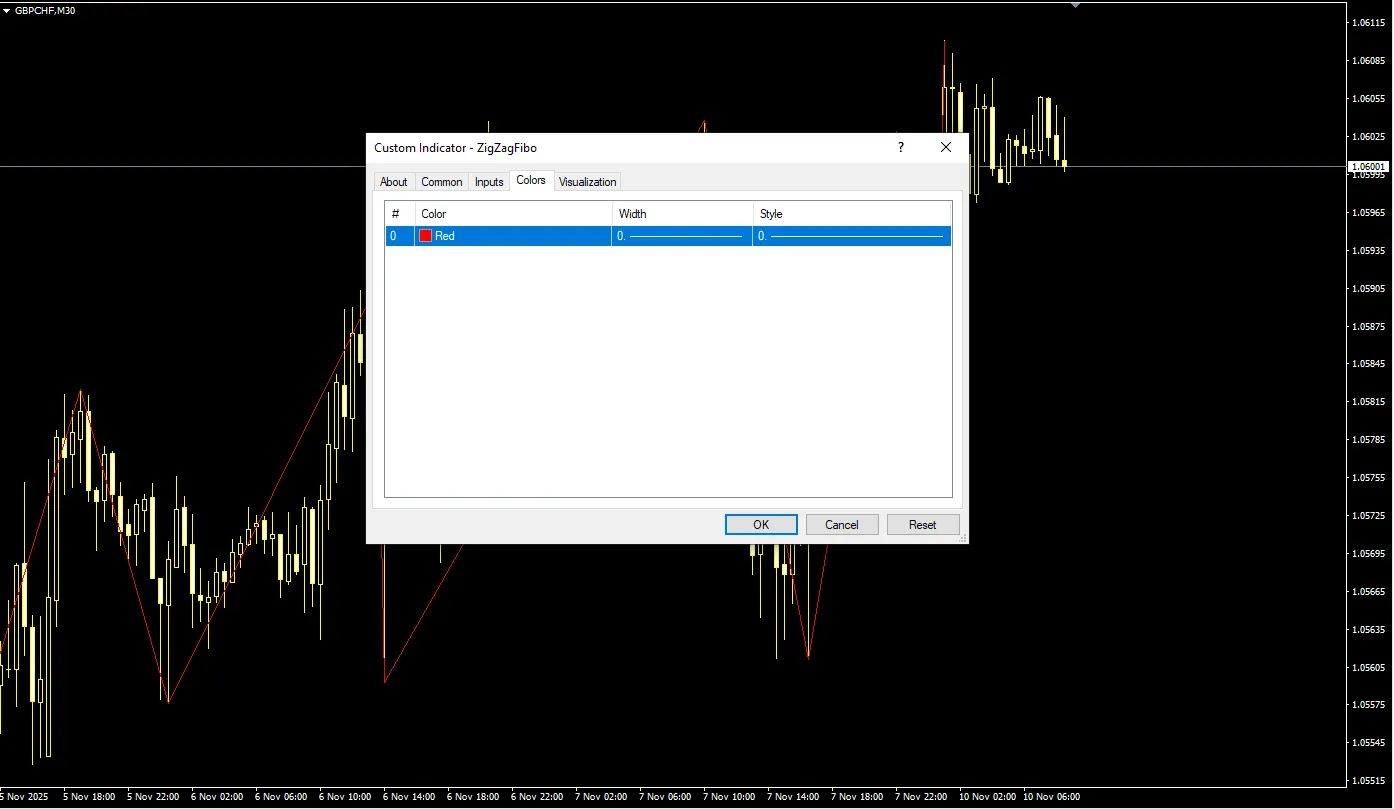Click Reset to restore default settings
Viewport: 1394px width, 809px height.
[922, 525]
